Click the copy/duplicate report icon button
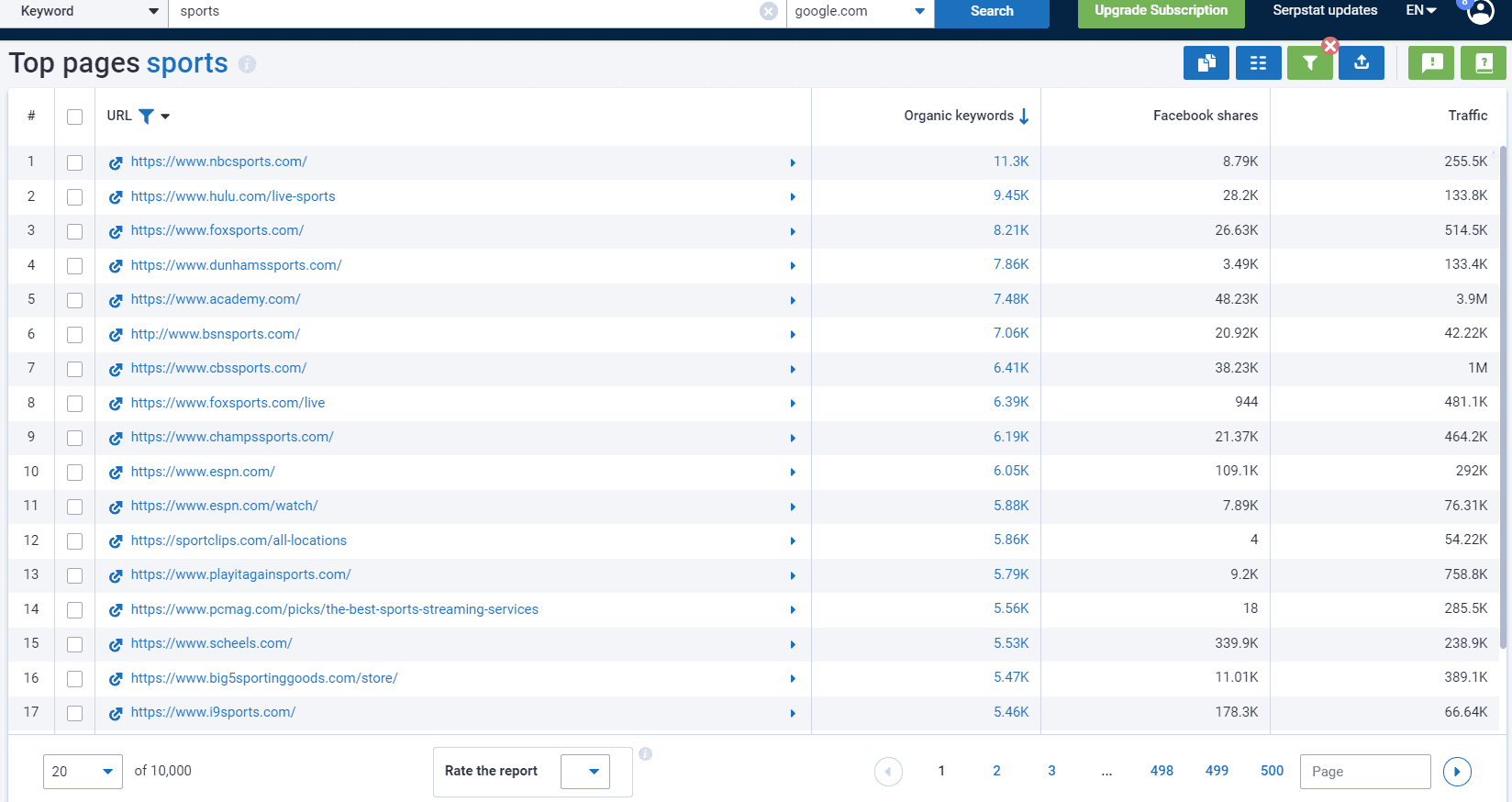The height and width of the screenshot is (802, 1512). [x=1206, y=62]
